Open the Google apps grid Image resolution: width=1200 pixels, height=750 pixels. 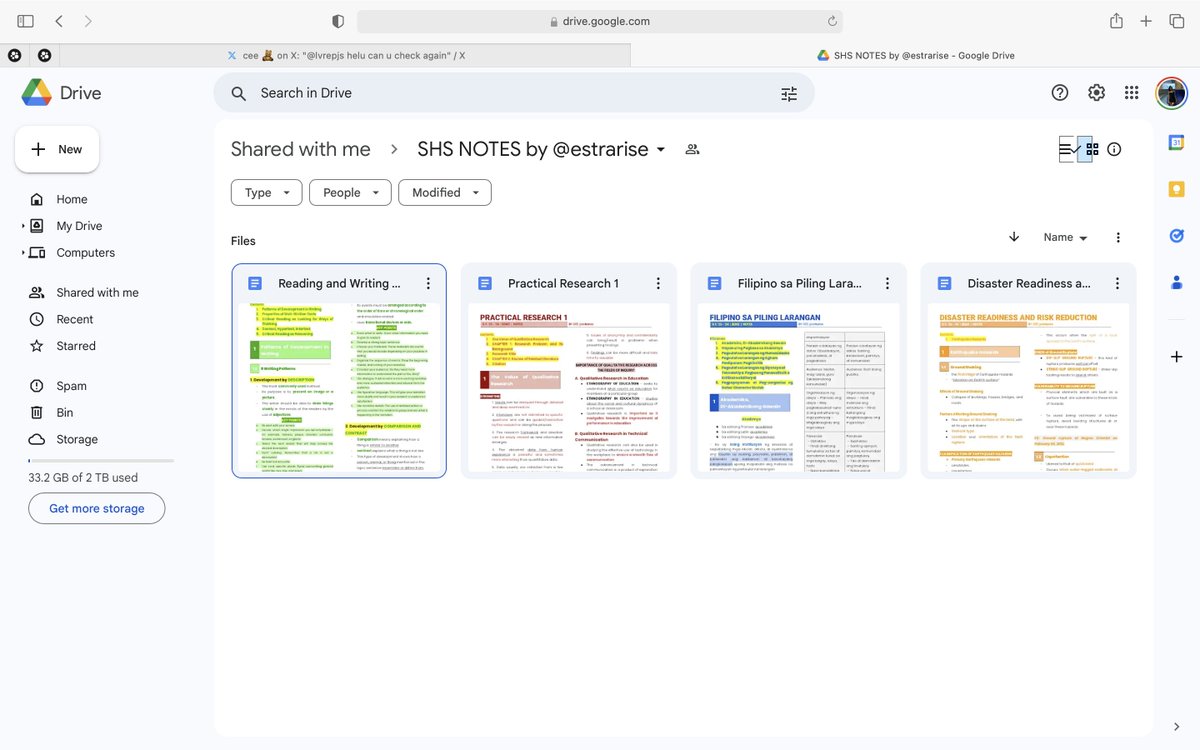pyautogui.click(x=1131, y=93)
